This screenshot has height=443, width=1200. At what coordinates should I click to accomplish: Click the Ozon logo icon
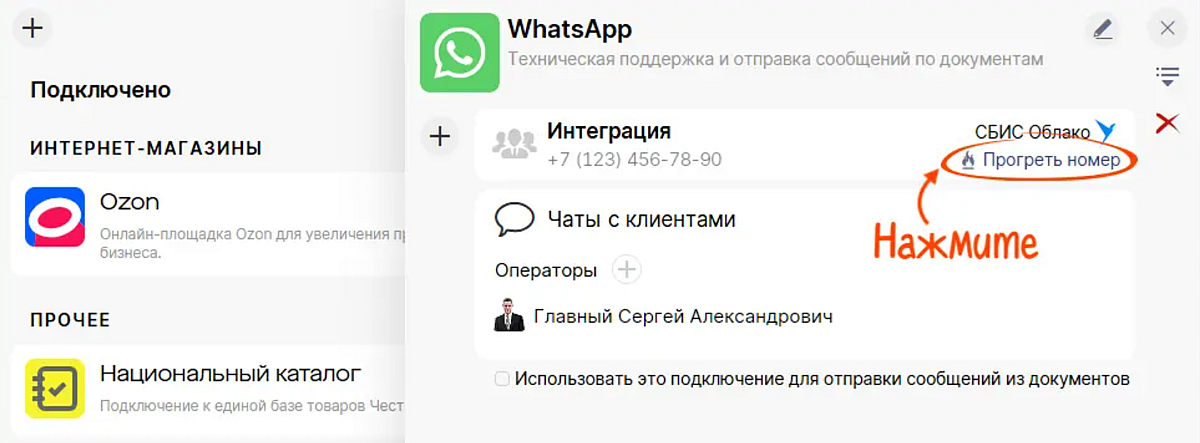[54, 216]
